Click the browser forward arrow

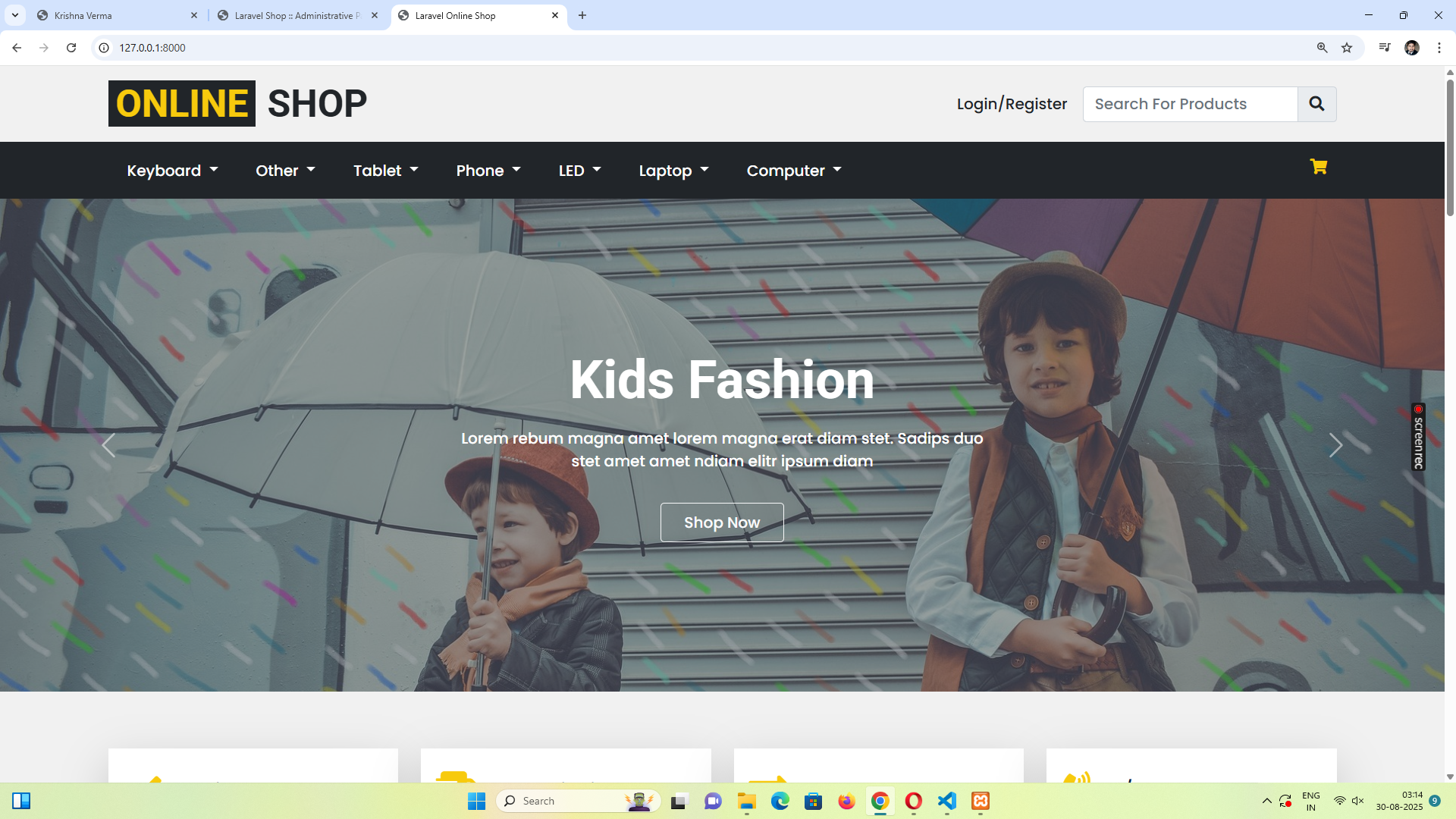pos(44,48)
